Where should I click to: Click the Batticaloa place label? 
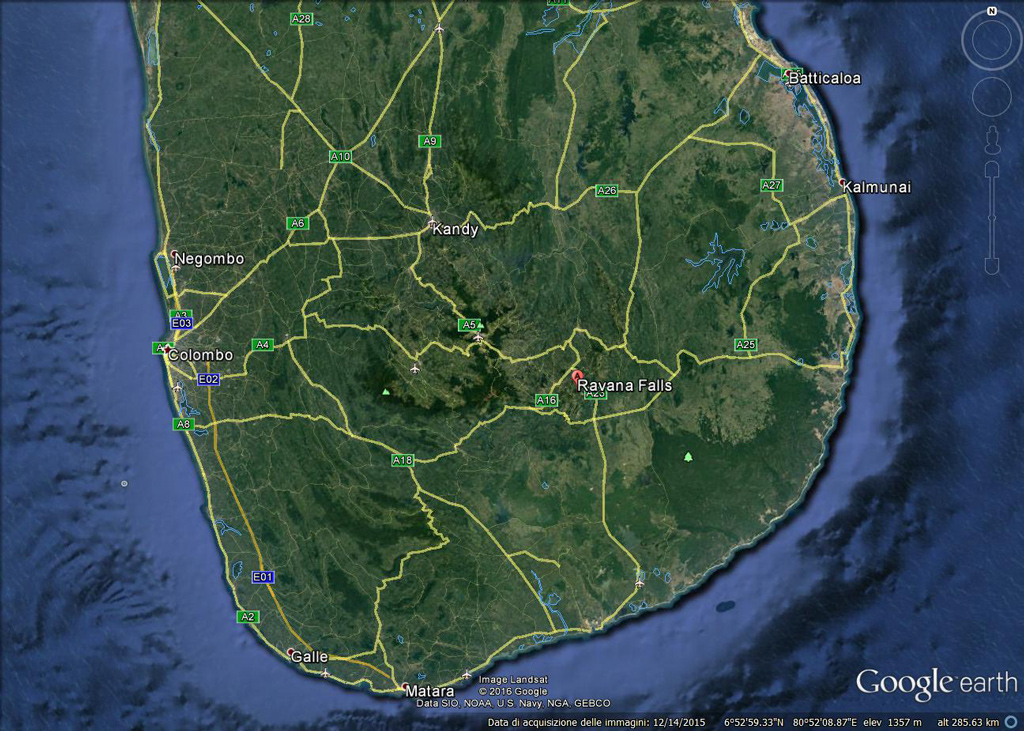[x=824, y=78]
